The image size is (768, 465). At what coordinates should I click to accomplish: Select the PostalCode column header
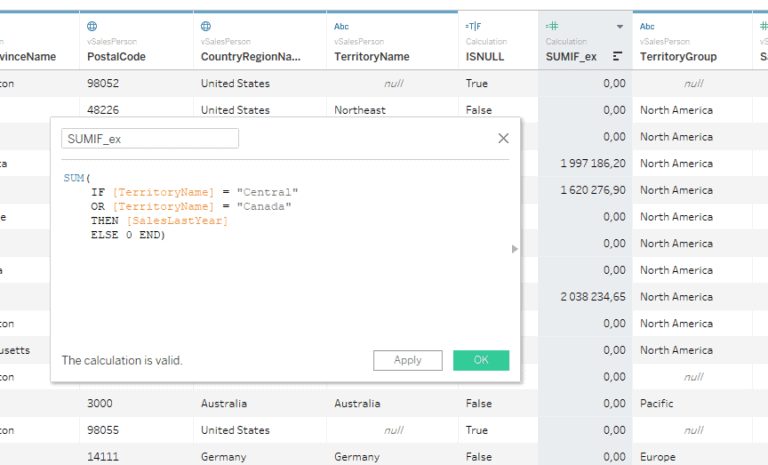pyautogui.click(x=116, y=57)
